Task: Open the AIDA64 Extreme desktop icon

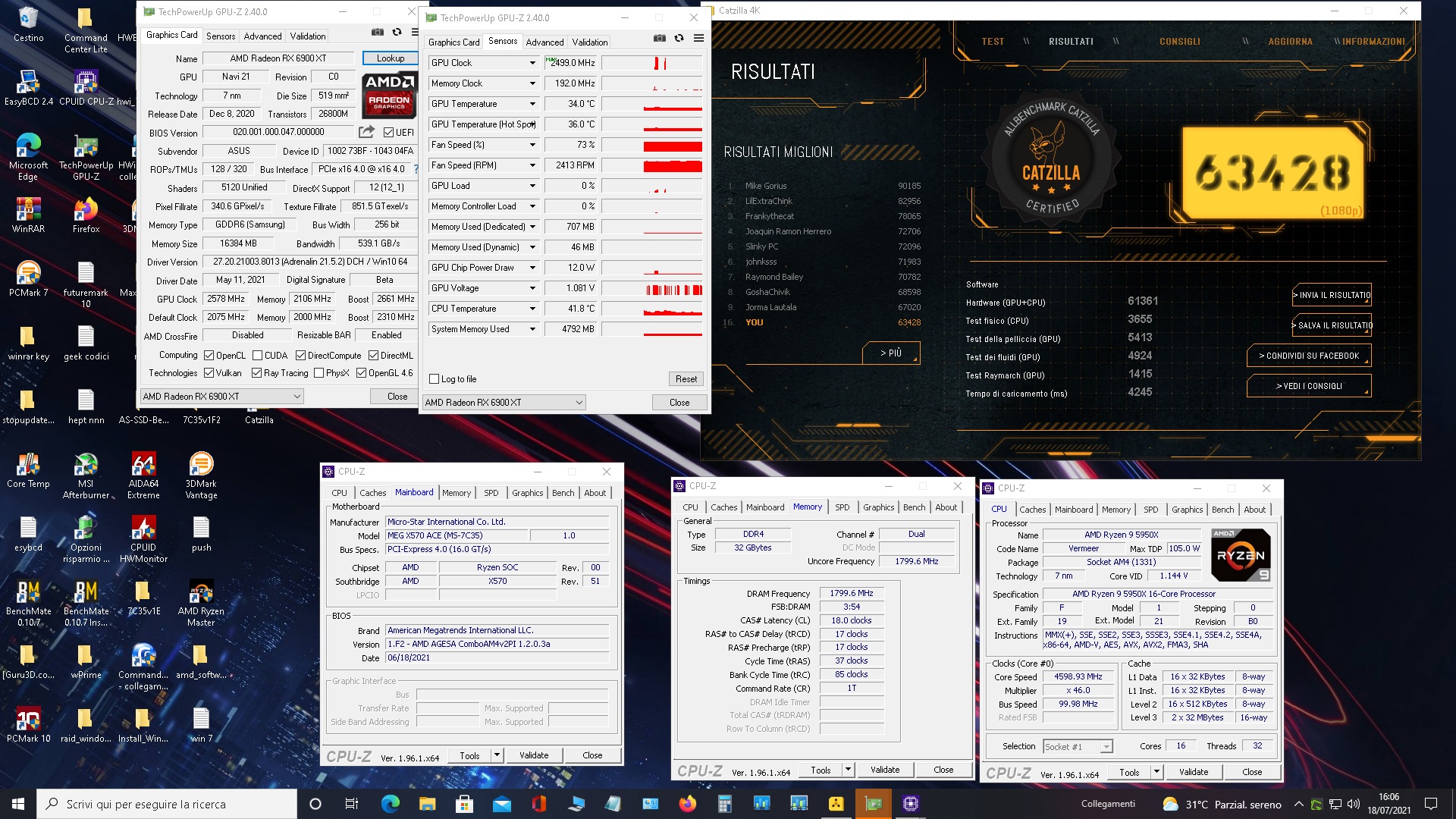Action: point(143,475)
